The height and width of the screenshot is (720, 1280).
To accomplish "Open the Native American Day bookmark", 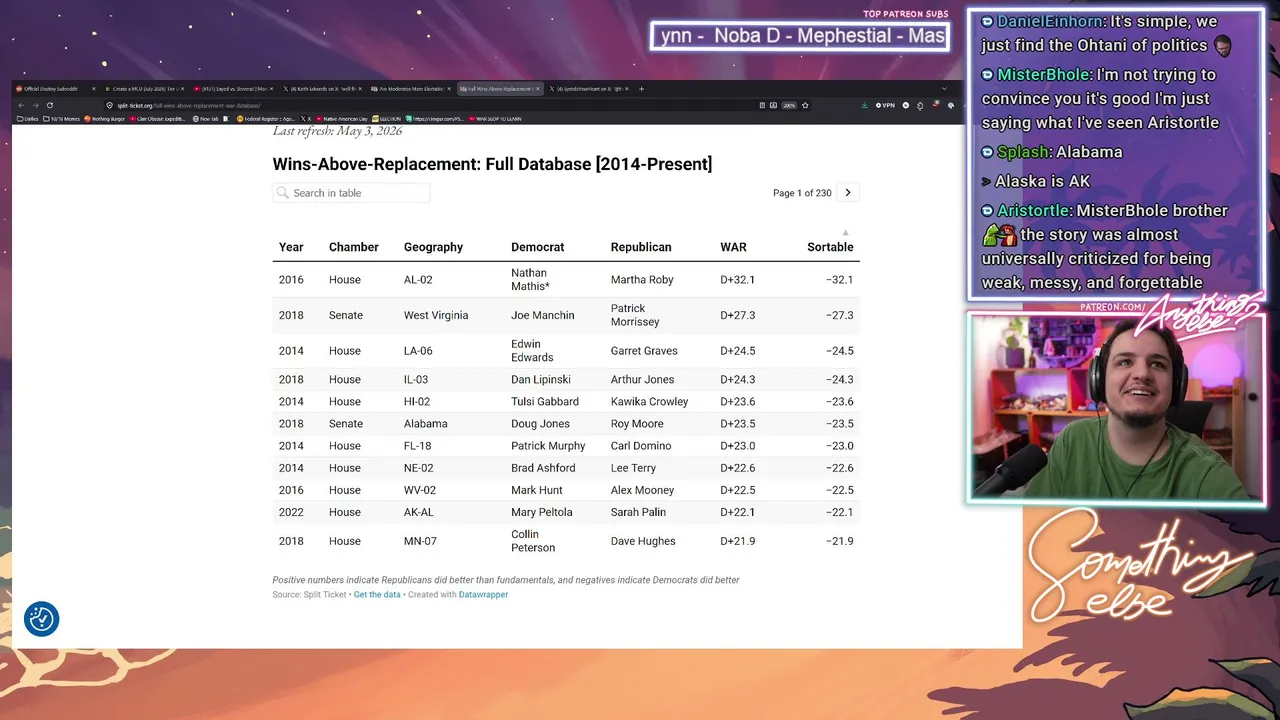I will pos(342,118).
